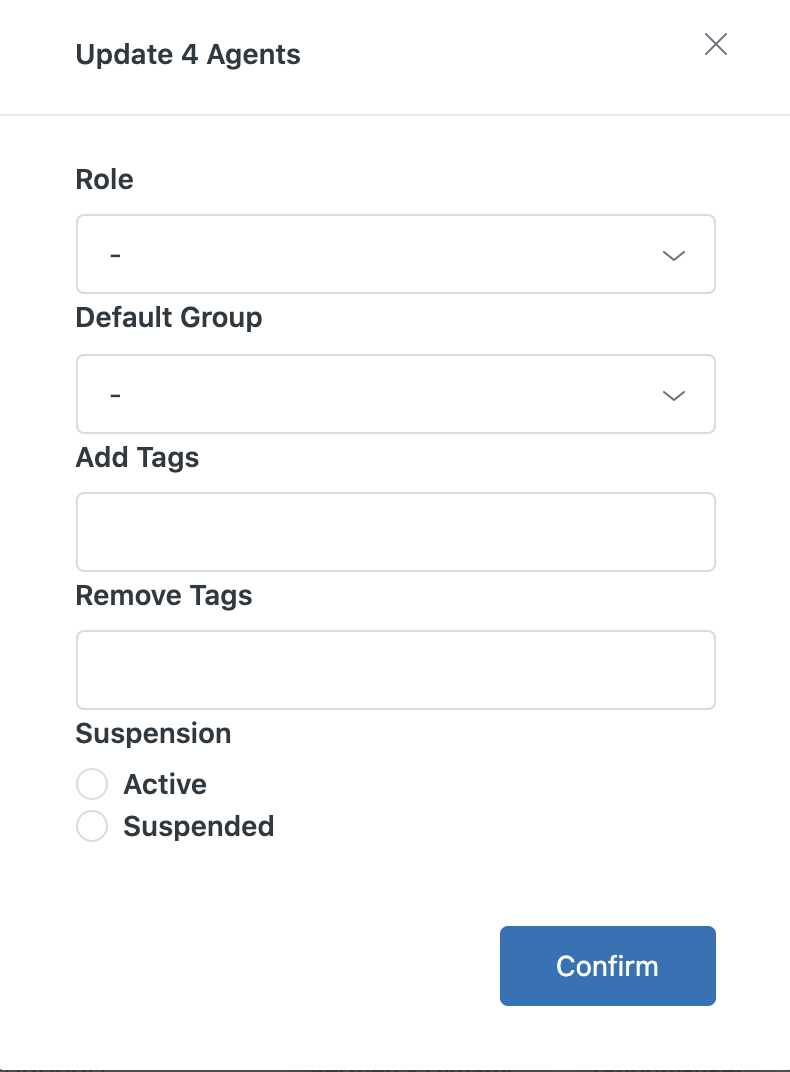Click the Default Group field label

click(169, 318)
